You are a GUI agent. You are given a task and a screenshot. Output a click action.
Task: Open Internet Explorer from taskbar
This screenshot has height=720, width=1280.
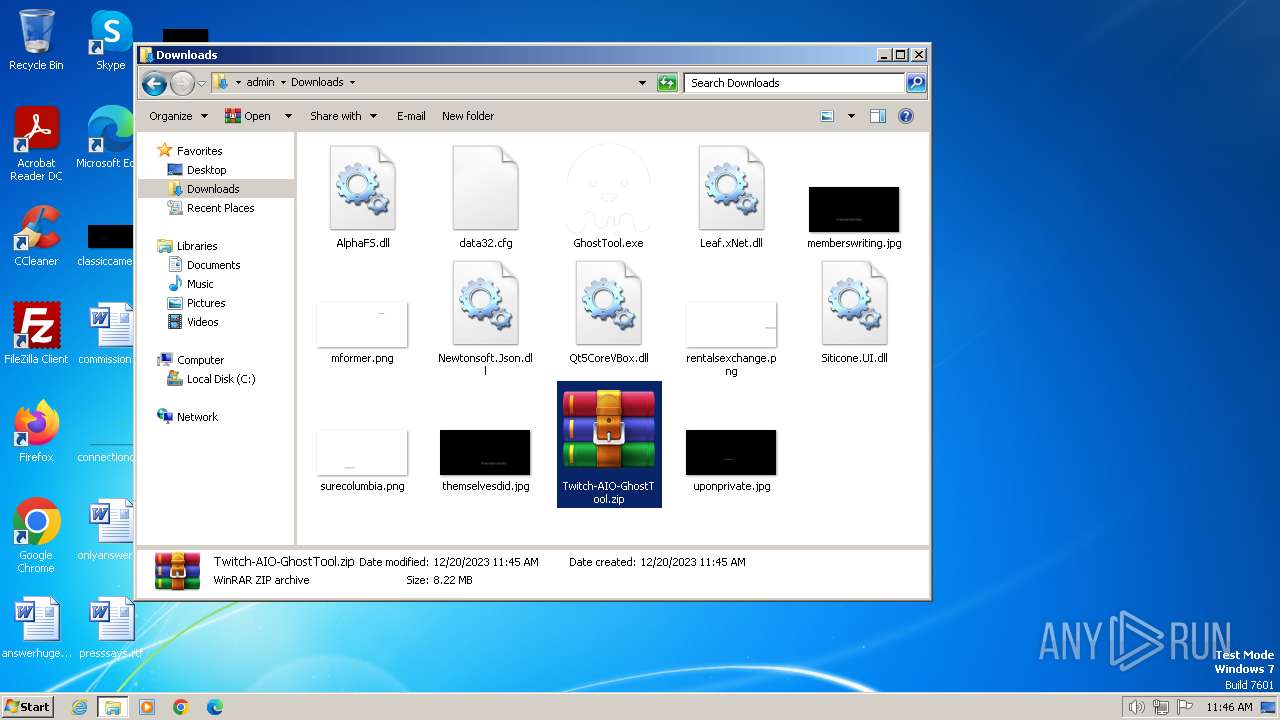[x=79, y=707]
